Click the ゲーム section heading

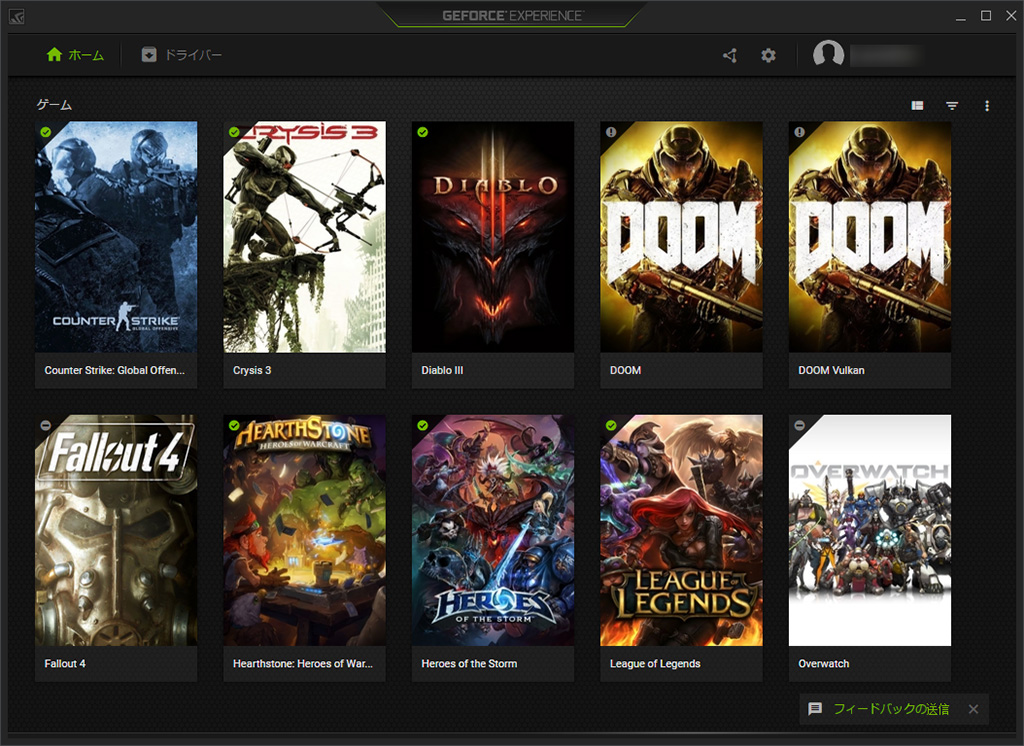point(54,105)
